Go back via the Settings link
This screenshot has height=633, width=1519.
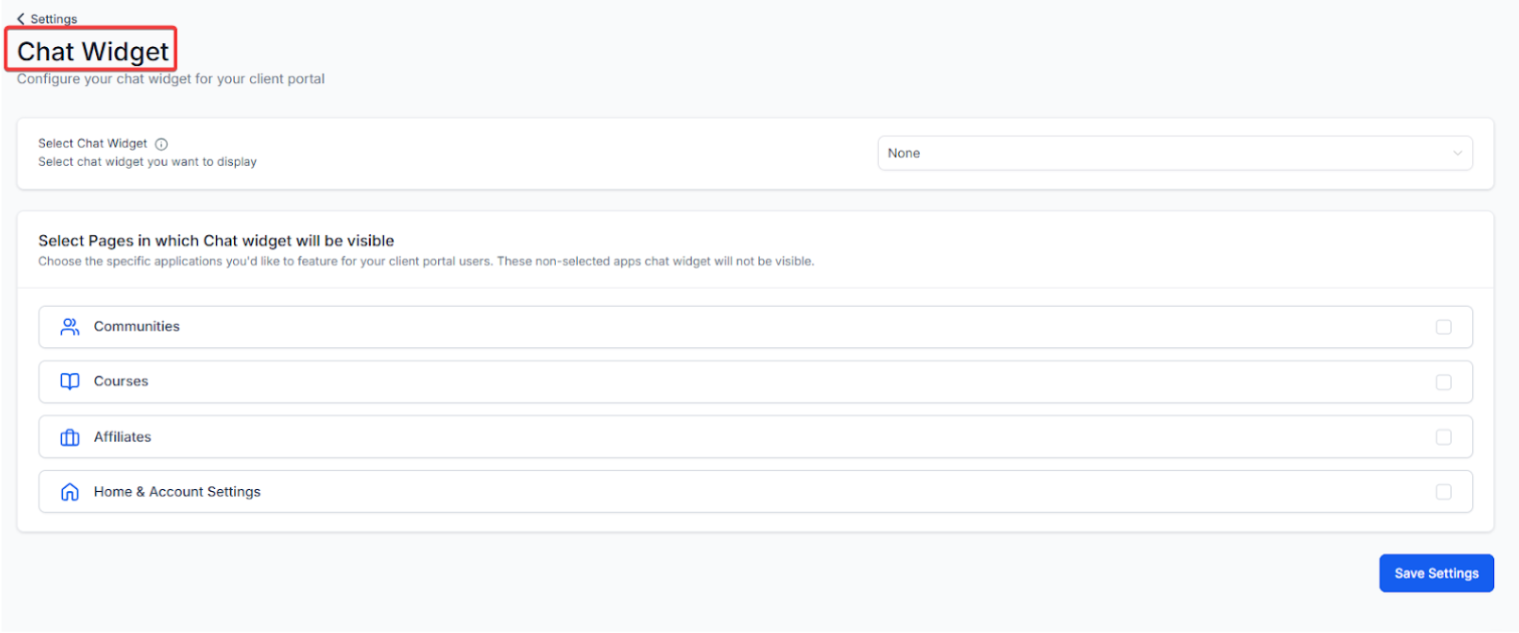click(53, 19)
